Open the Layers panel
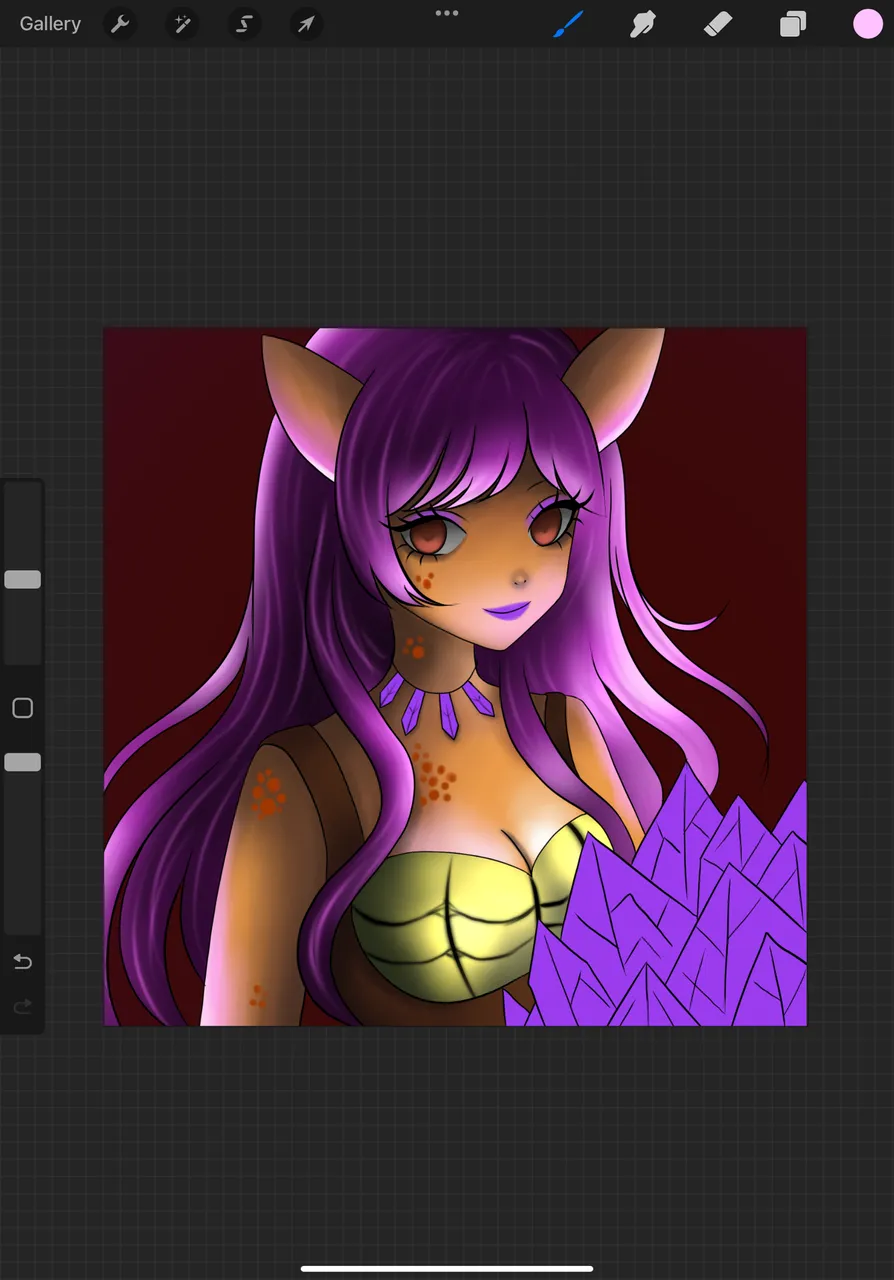This screenshot has width=894, height=1280. tap(793, 24)
